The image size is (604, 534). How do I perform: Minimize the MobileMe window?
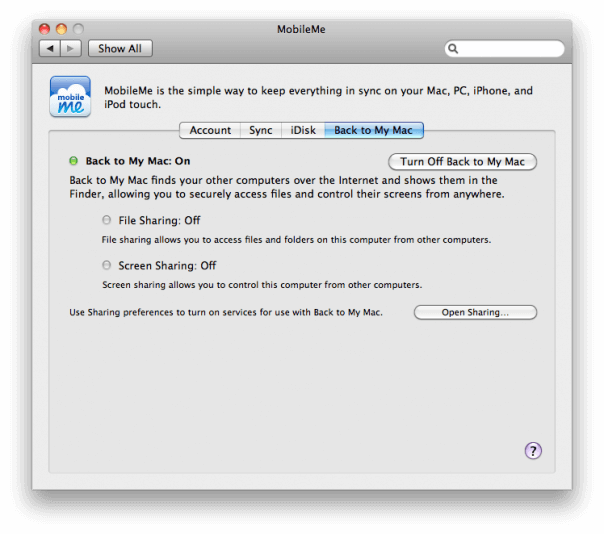(62, 29)
